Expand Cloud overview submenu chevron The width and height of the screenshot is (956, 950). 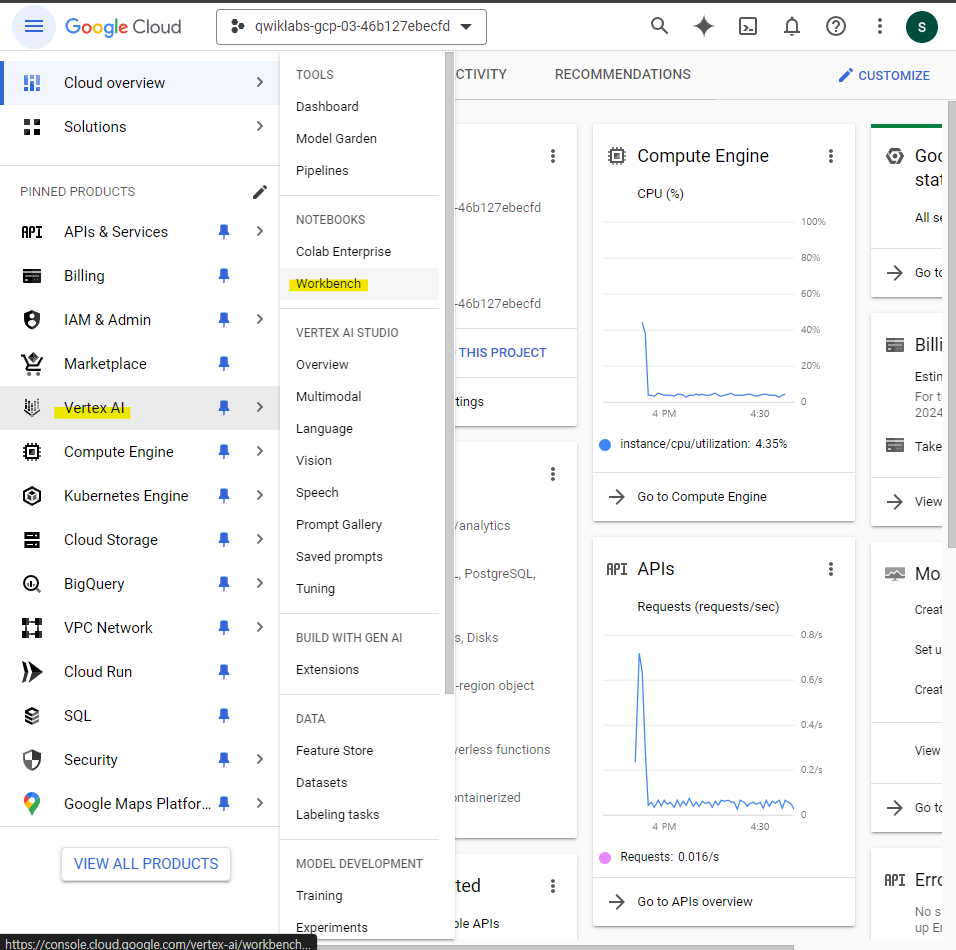pyautogui.click(x=260, y=82)
